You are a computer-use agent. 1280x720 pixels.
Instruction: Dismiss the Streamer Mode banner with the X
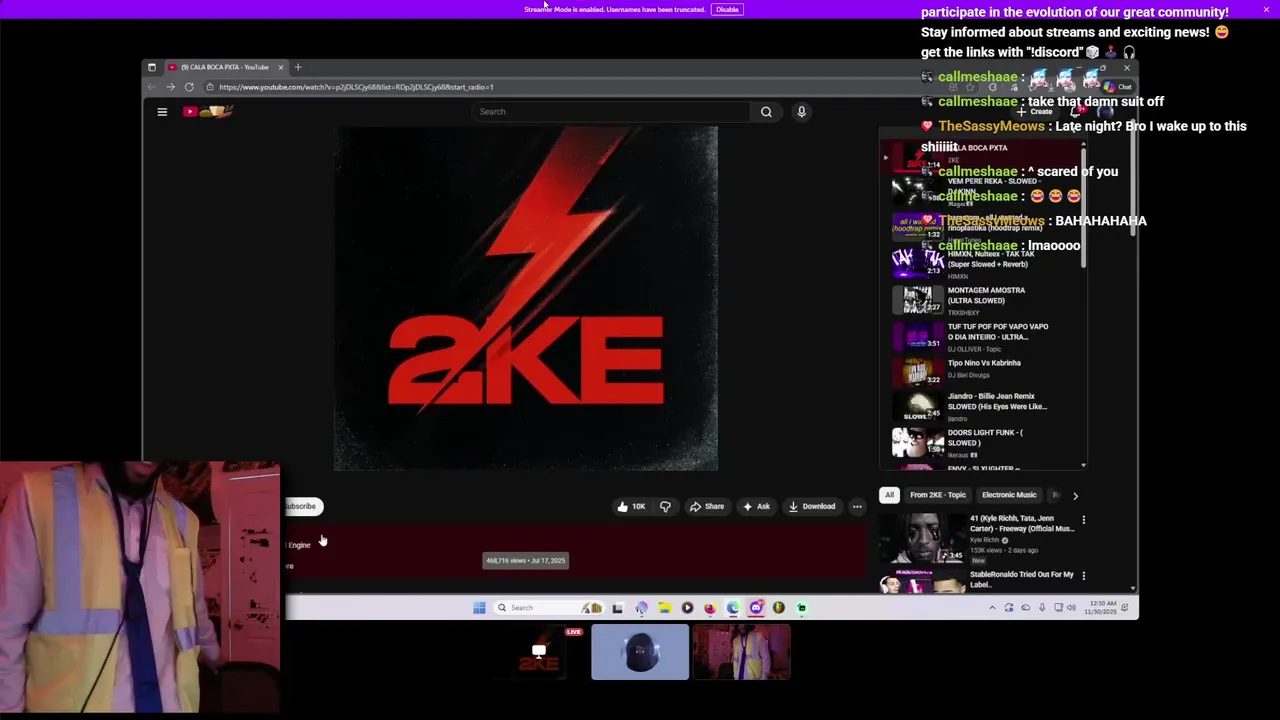click(1266, 9)
